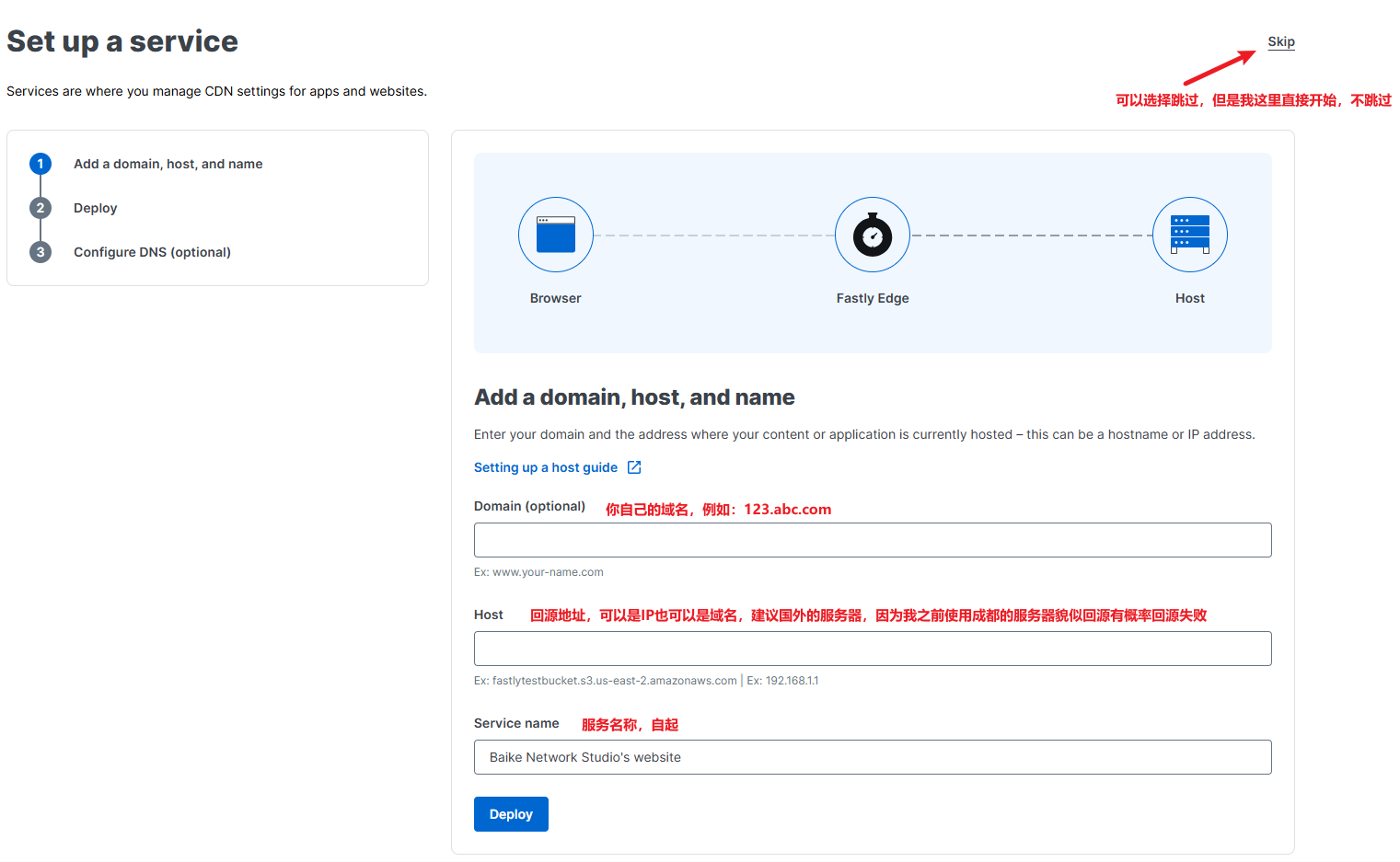Click the "Ex: www.your-name.com" hint text
The height and width of the screenshot is (862, 1400).
538,572
